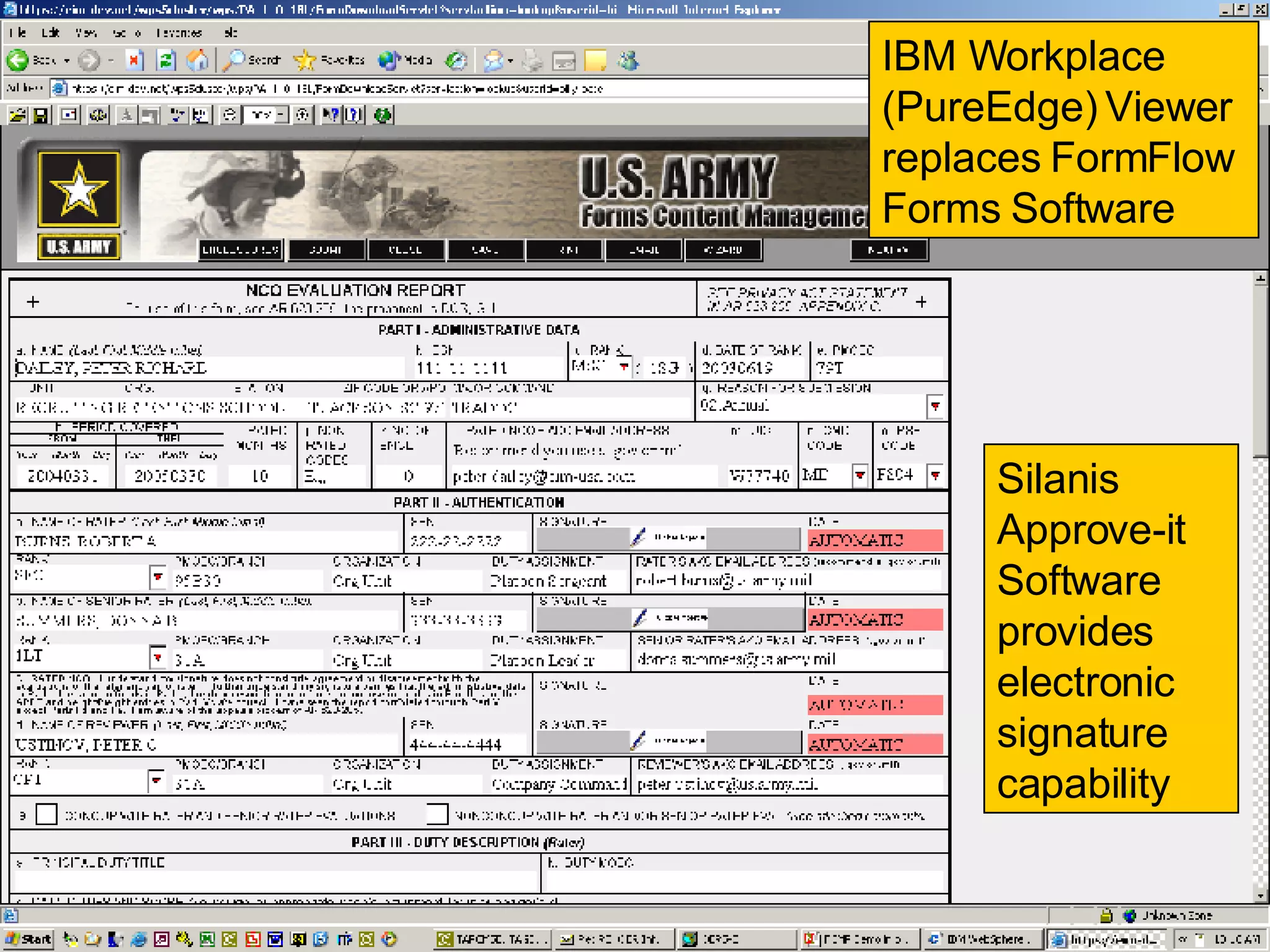Open the Reason for Submission dropdown
The height and width of the screenshot is (952, 1270).
pyautogui.click(x=935, y=407)
